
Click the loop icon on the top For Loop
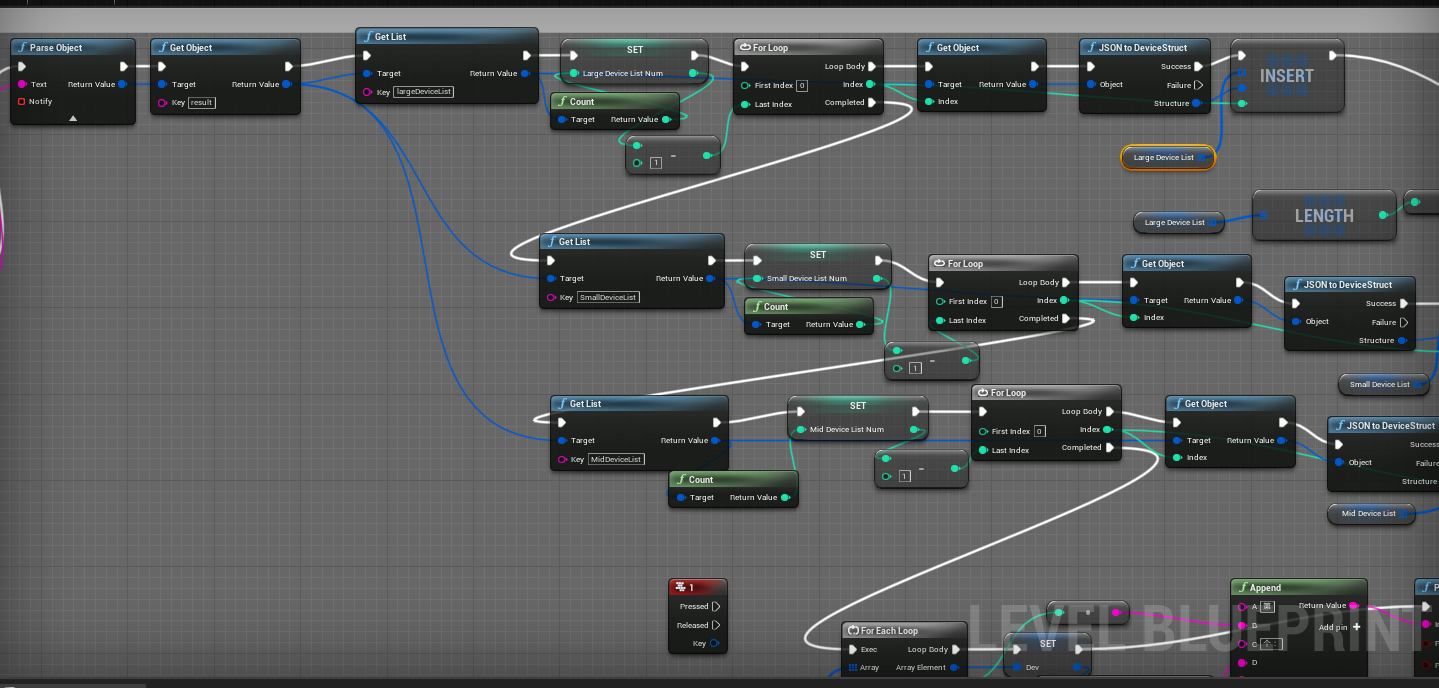746,47
